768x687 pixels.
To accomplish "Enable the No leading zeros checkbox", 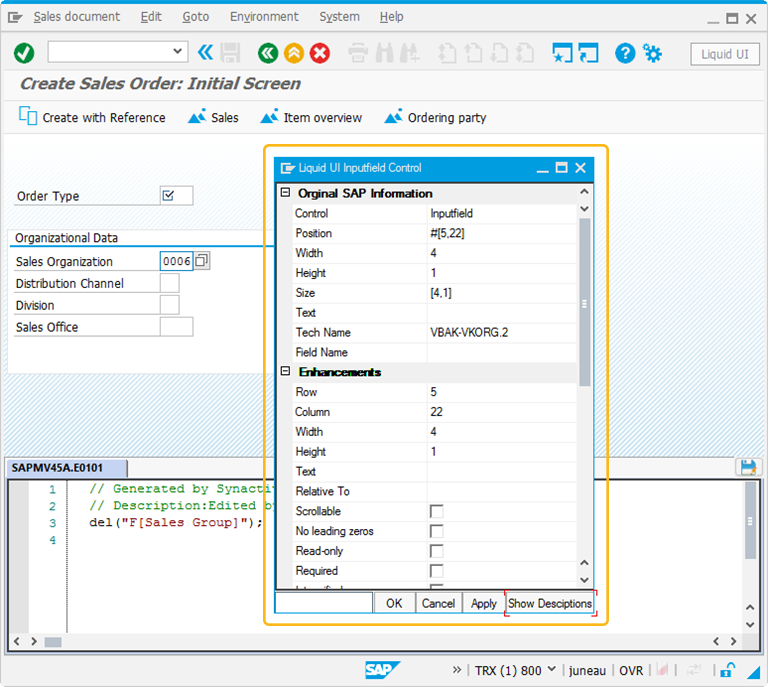I will 436,531.
